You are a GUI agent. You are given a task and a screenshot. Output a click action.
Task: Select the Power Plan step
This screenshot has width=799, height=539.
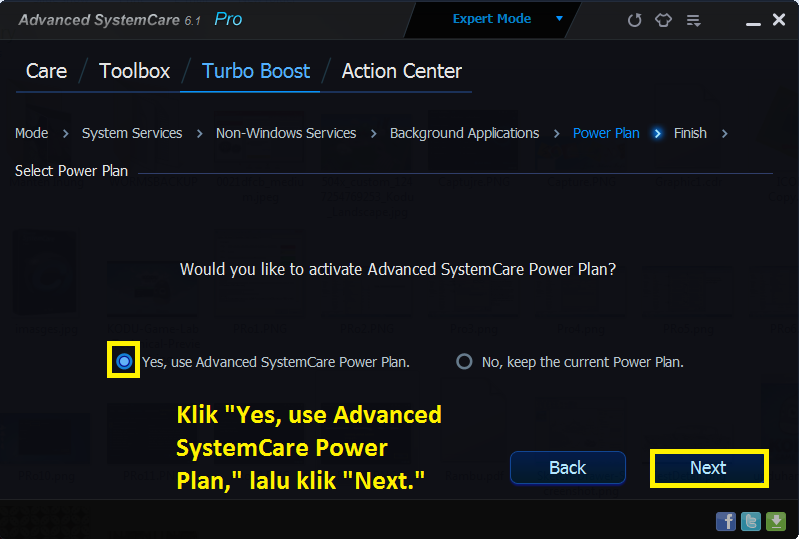(606, 133)
